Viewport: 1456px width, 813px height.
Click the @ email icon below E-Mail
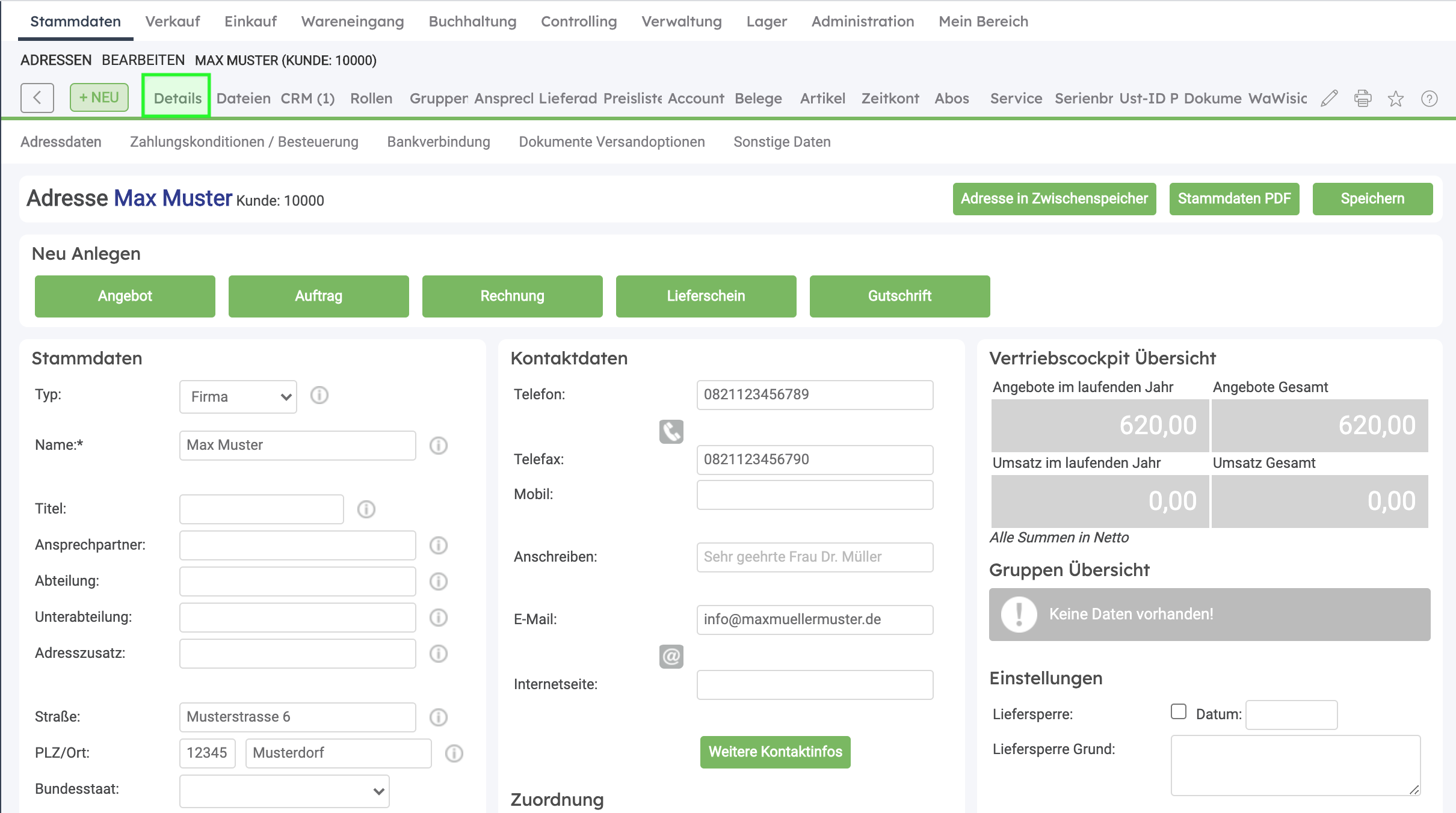click(x=671, y=656)
